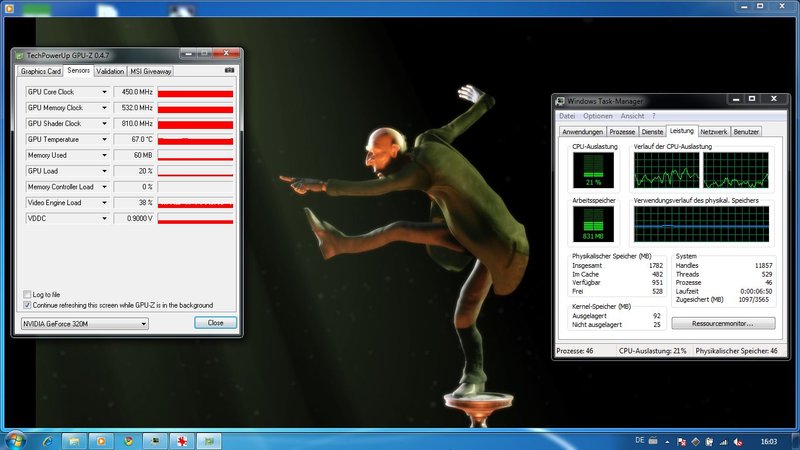Viewport: 800px width, 450px height.
Task: Open the GPU Memory Clock sensor dropdown
Action: click(x=104, y=108)
